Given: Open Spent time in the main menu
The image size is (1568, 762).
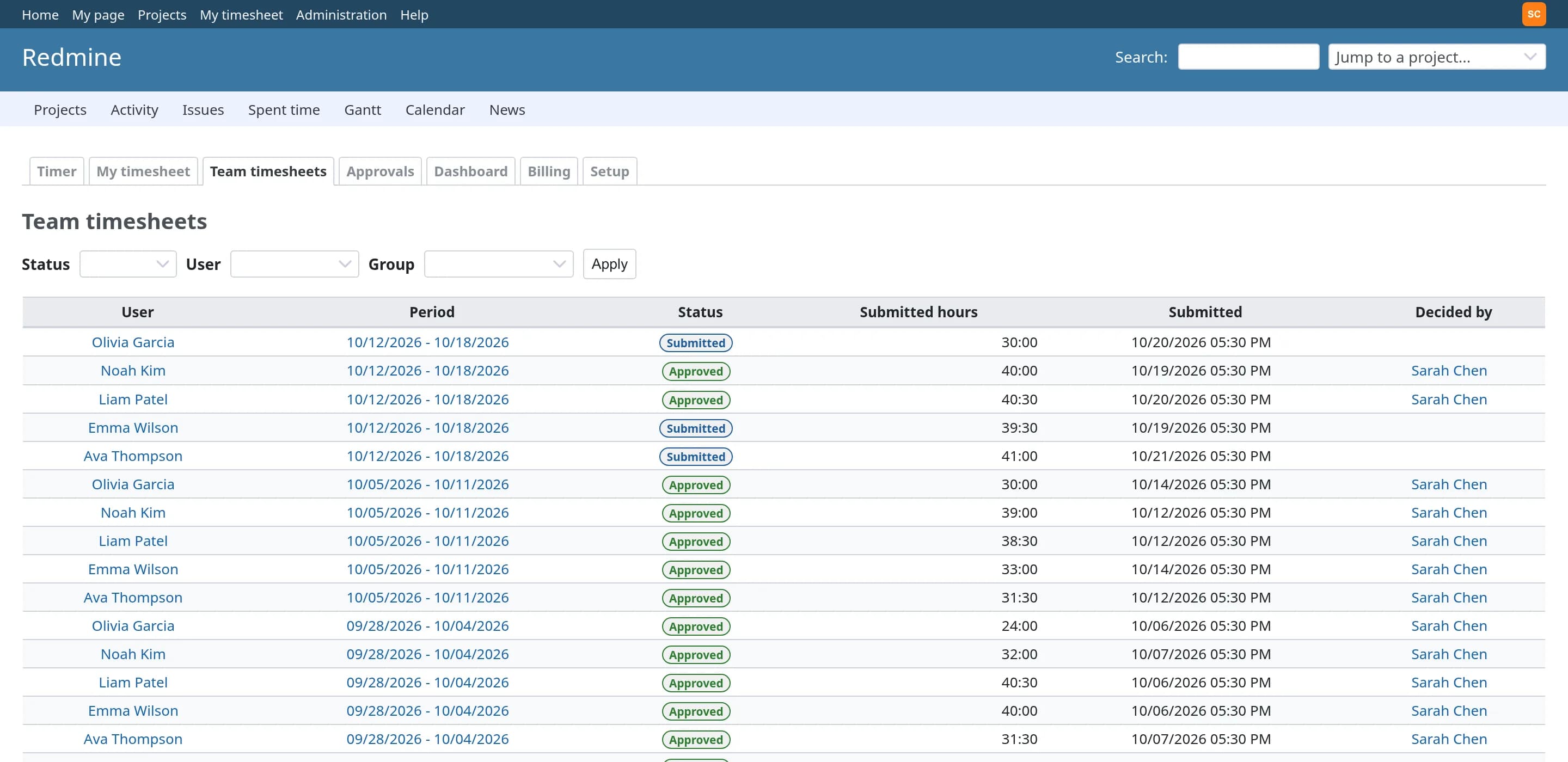Looking at the screenshot, I should tap(284, 110).
